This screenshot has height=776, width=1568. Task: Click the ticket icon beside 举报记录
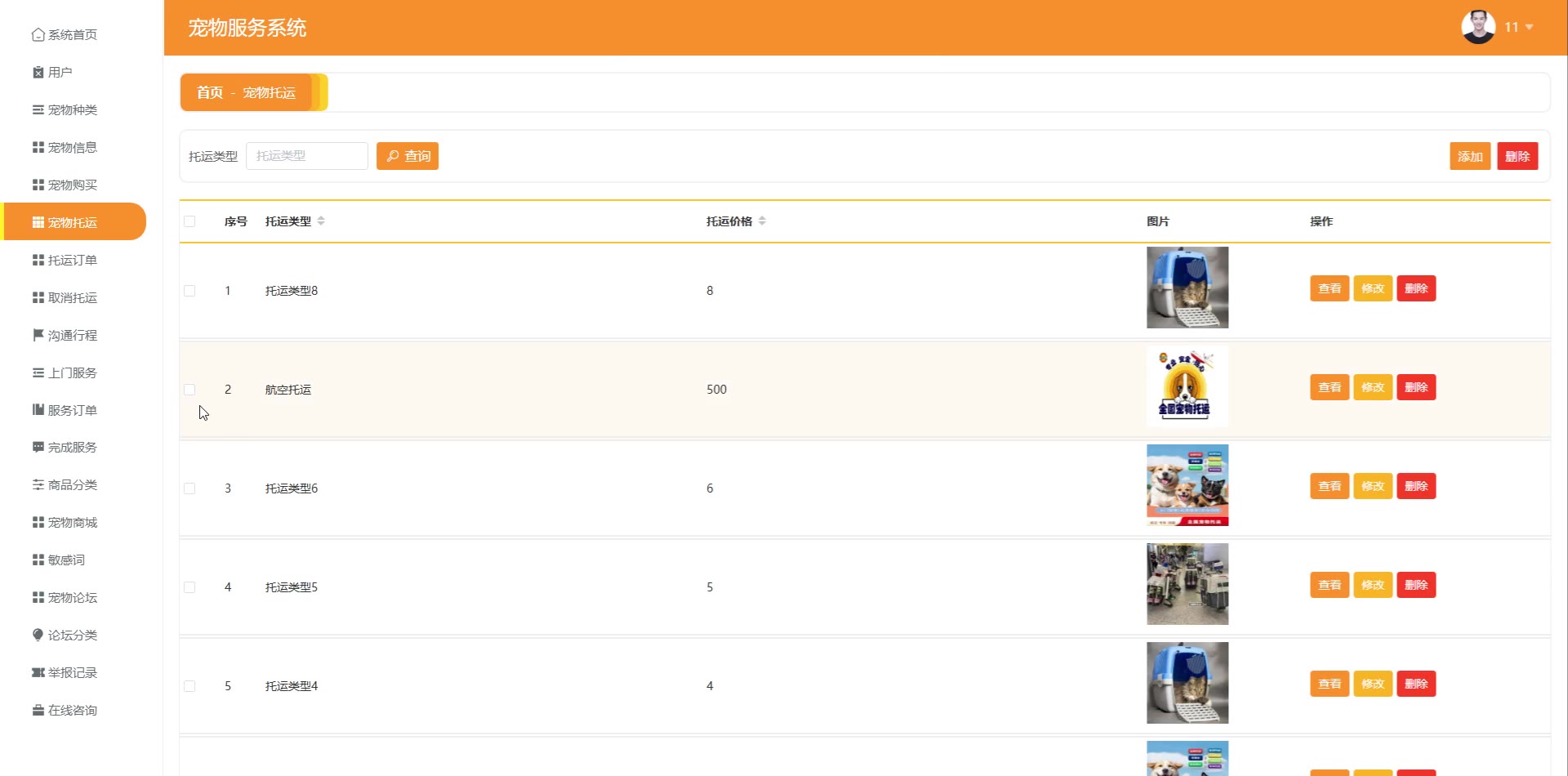38,672
